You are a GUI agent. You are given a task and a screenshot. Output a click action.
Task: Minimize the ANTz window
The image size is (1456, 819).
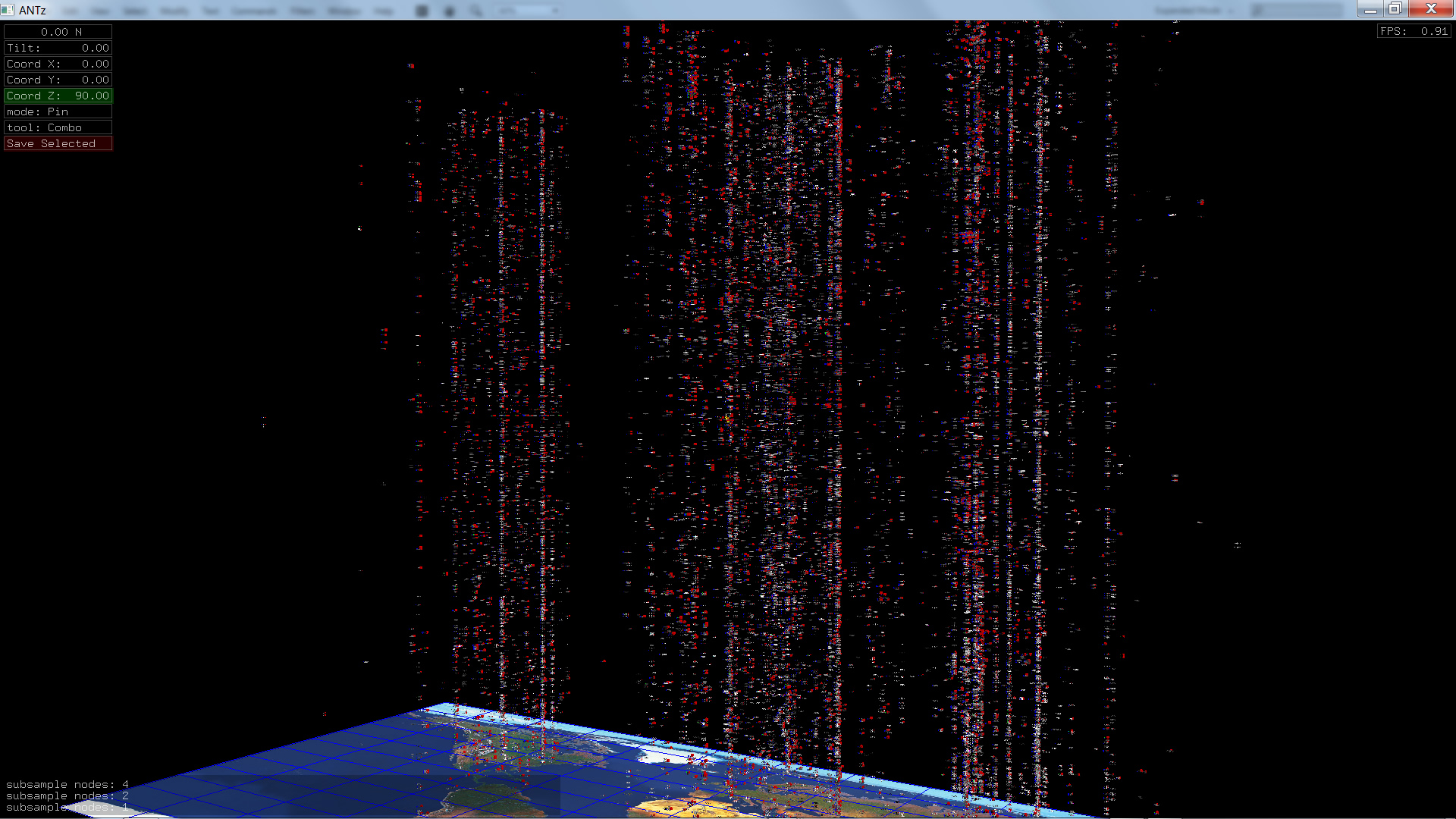[x=1370, y=9]
